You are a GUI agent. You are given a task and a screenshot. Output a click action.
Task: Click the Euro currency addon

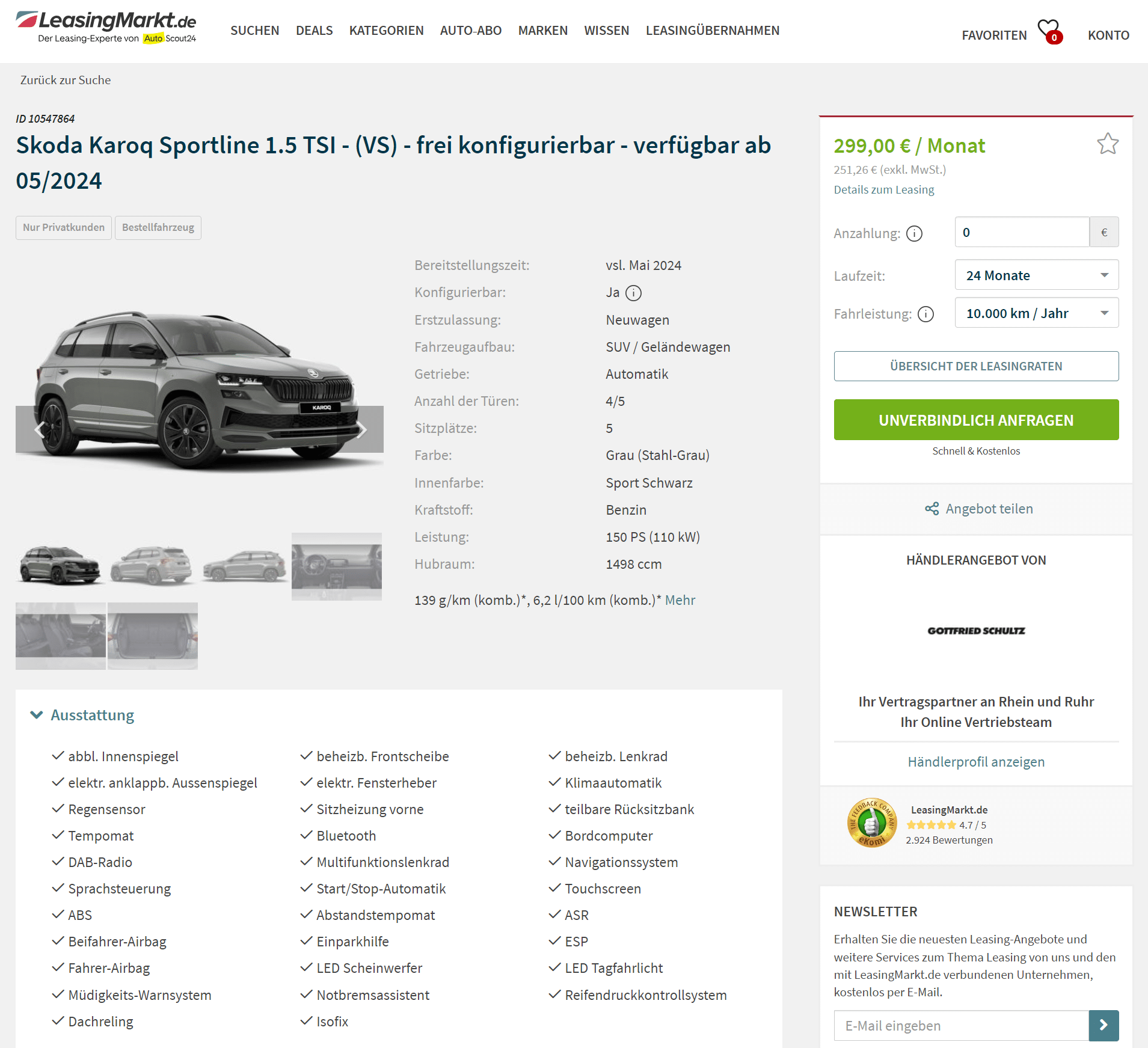(x=1104, y=232)
